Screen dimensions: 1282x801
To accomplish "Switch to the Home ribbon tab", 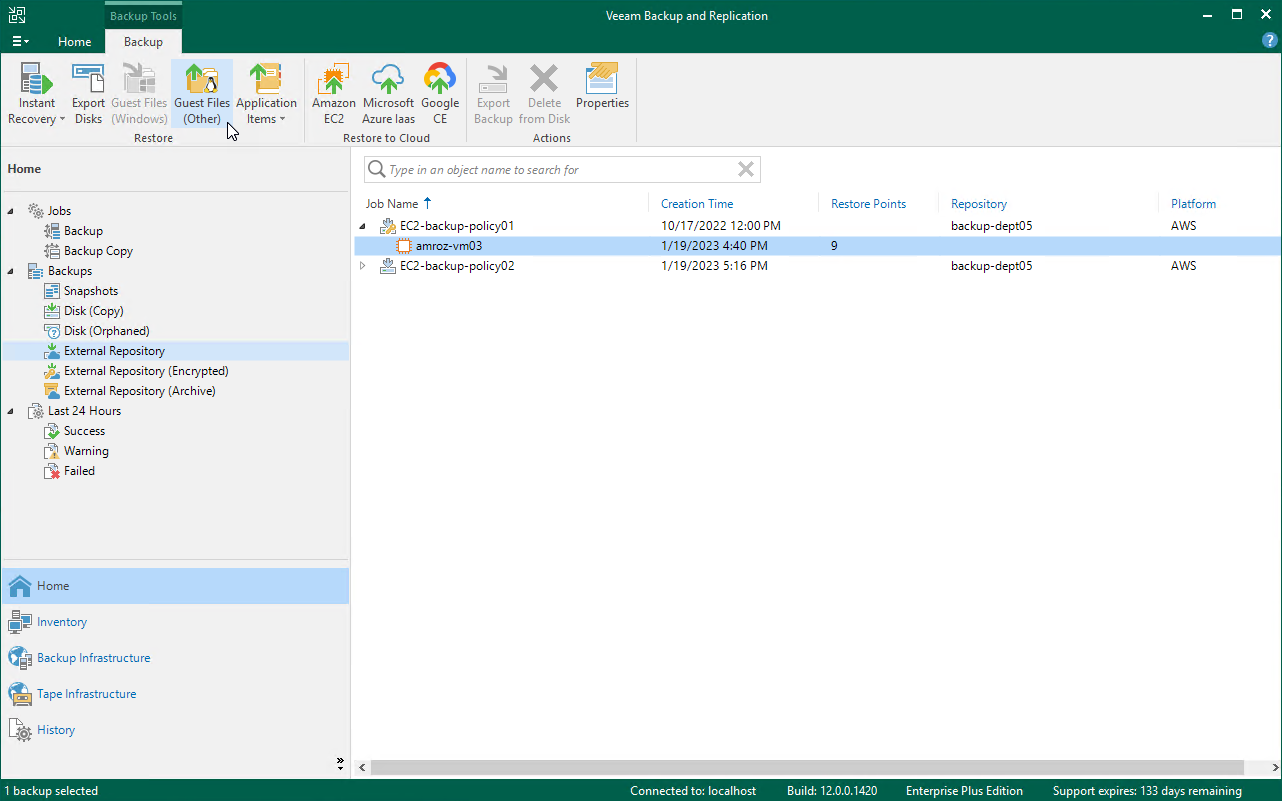I will pyautogui.click(x=75, y=42).
